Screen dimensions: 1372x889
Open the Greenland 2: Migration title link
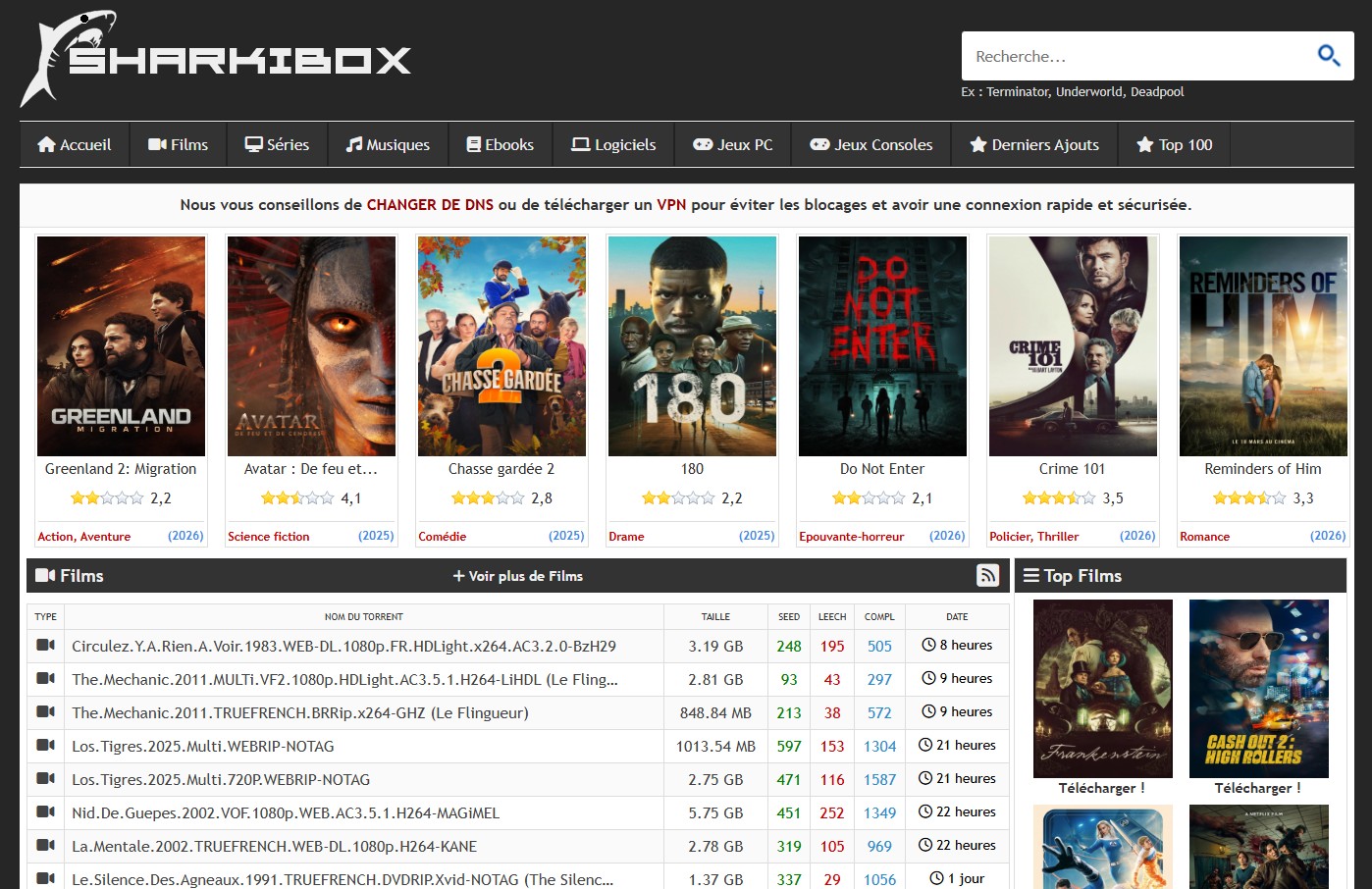click(121, 469)
